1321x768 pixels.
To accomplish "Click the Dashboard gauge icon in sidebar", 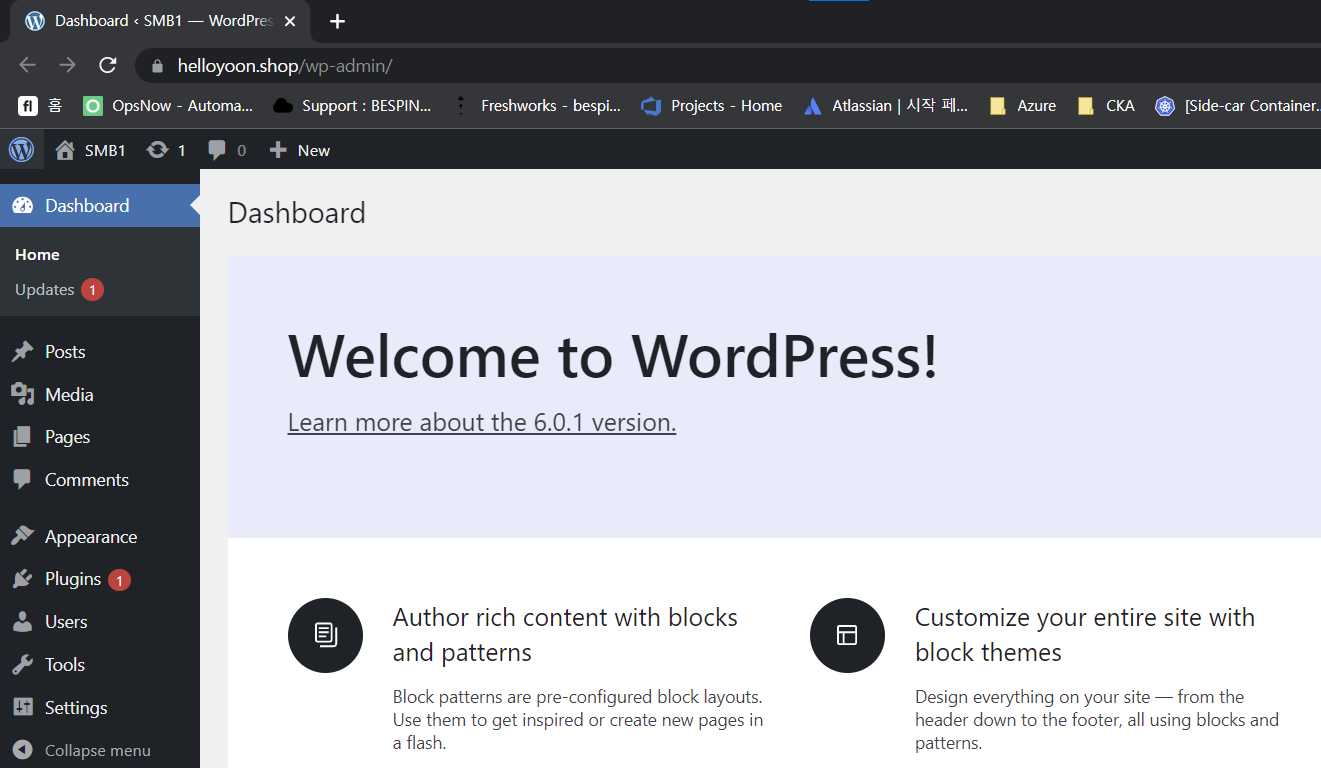I will click(x=22, y=205).
